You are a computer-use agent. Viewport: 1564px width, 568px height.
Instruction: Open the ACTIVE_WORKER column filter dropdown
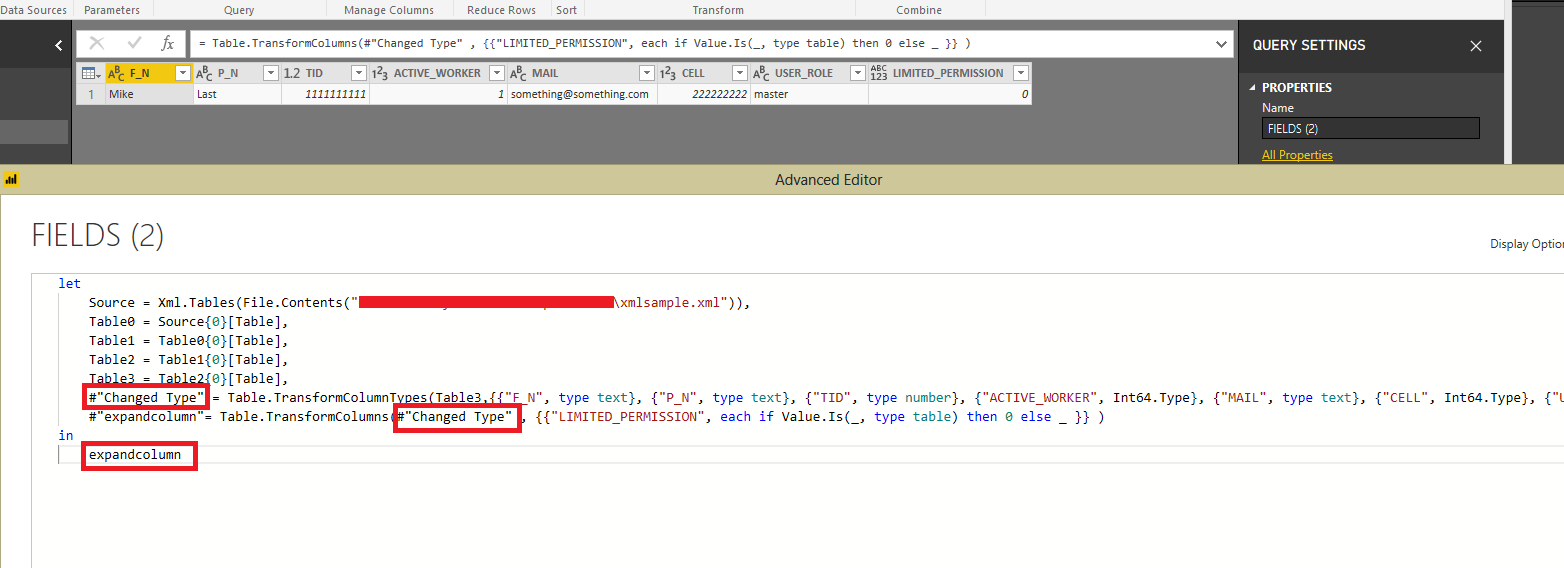coord(497,73)
